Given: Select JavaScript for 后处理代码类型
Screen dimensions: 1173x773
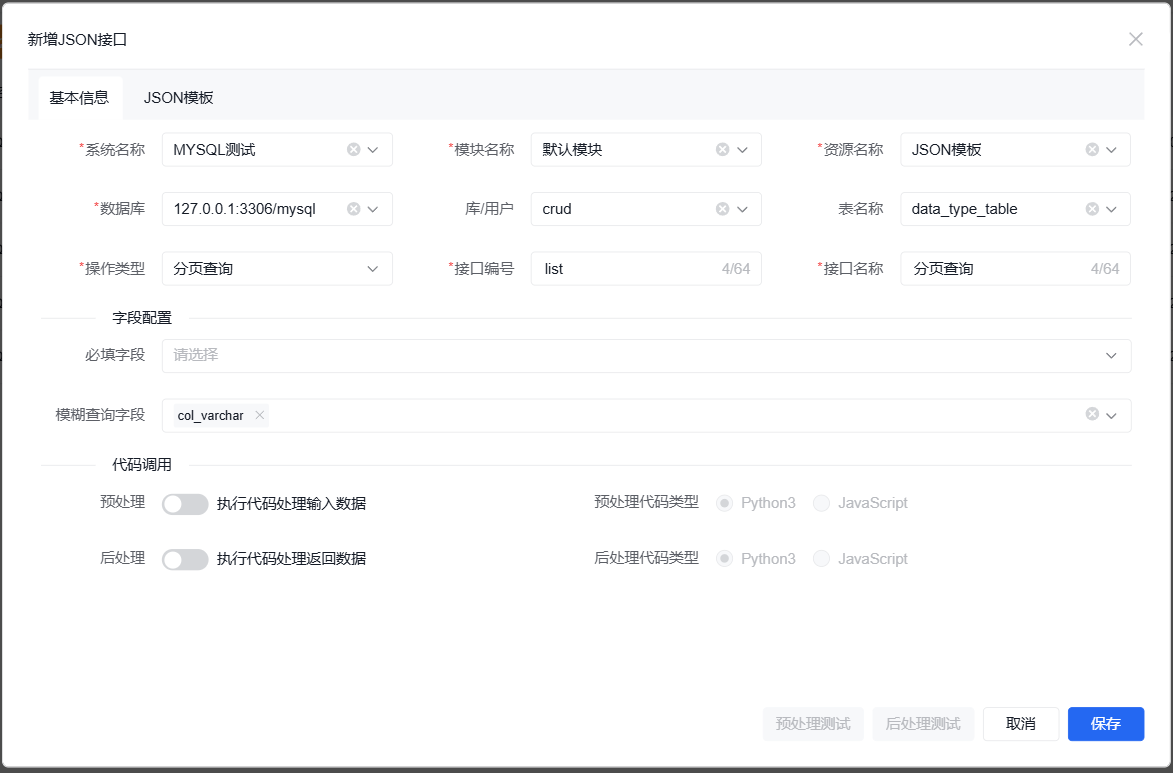Looking at the screenshot, I should [x=860, y=559].
